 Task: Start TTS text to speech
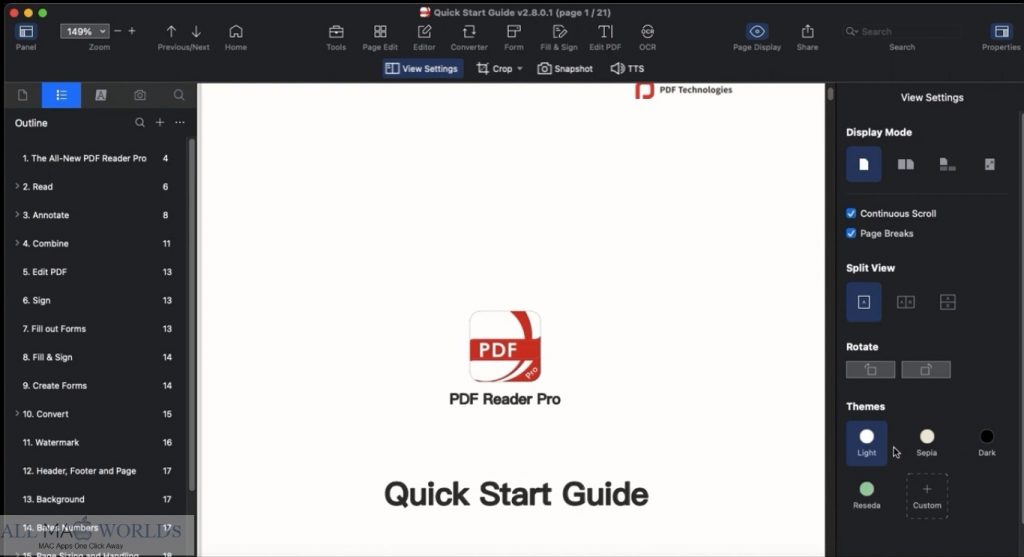[x=627, y=69]
